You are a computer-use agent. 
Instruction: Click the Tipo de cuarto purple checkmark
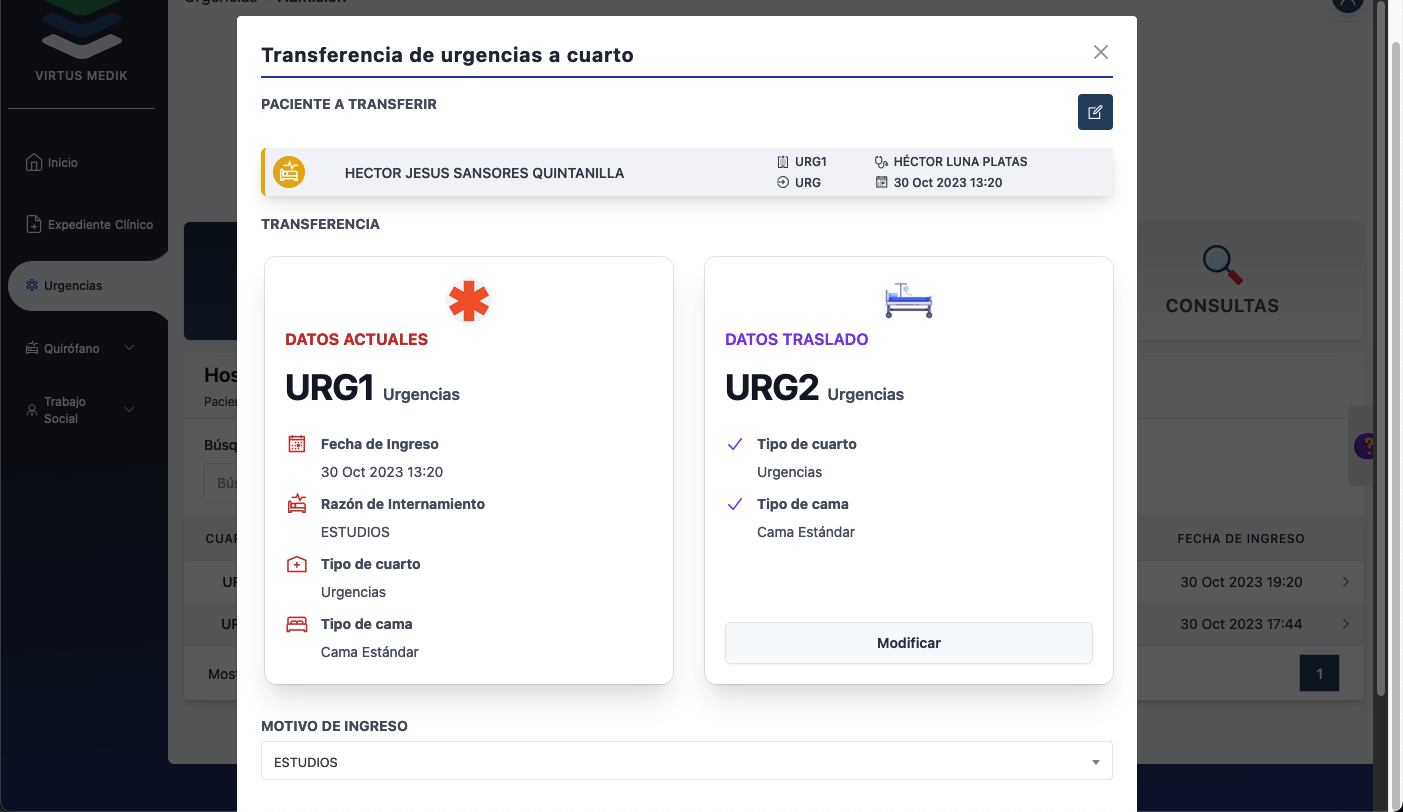[735, 444]
